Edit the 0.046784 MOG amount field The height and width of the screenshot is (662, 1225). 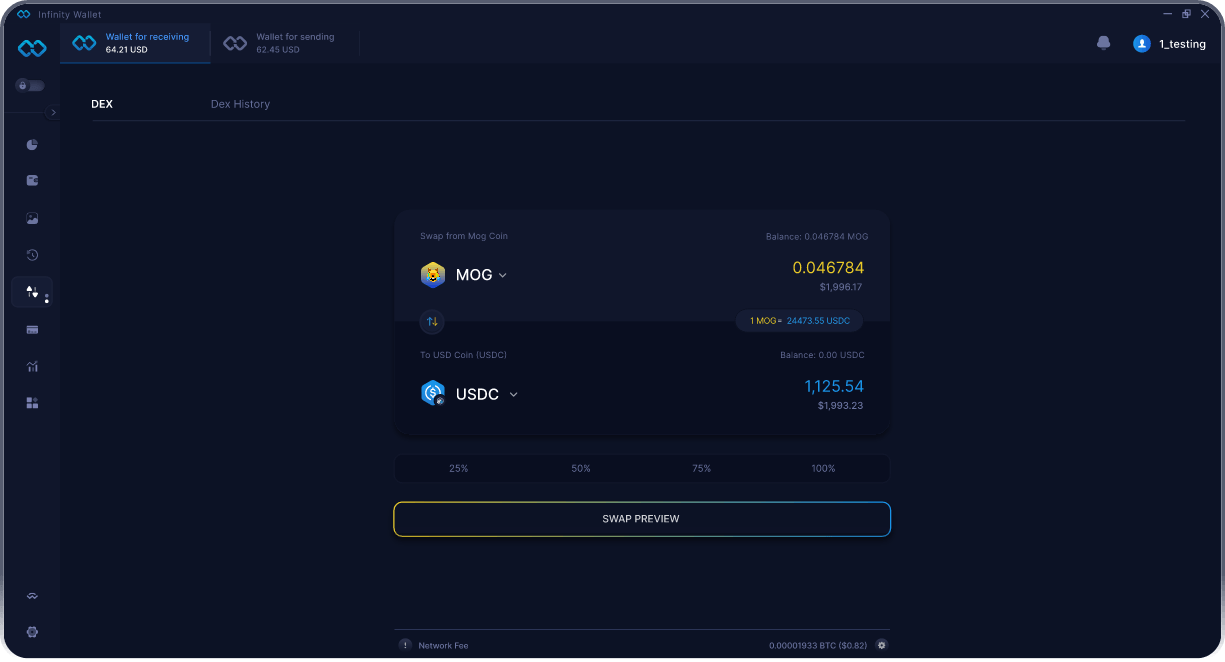(x=828, y=268)
